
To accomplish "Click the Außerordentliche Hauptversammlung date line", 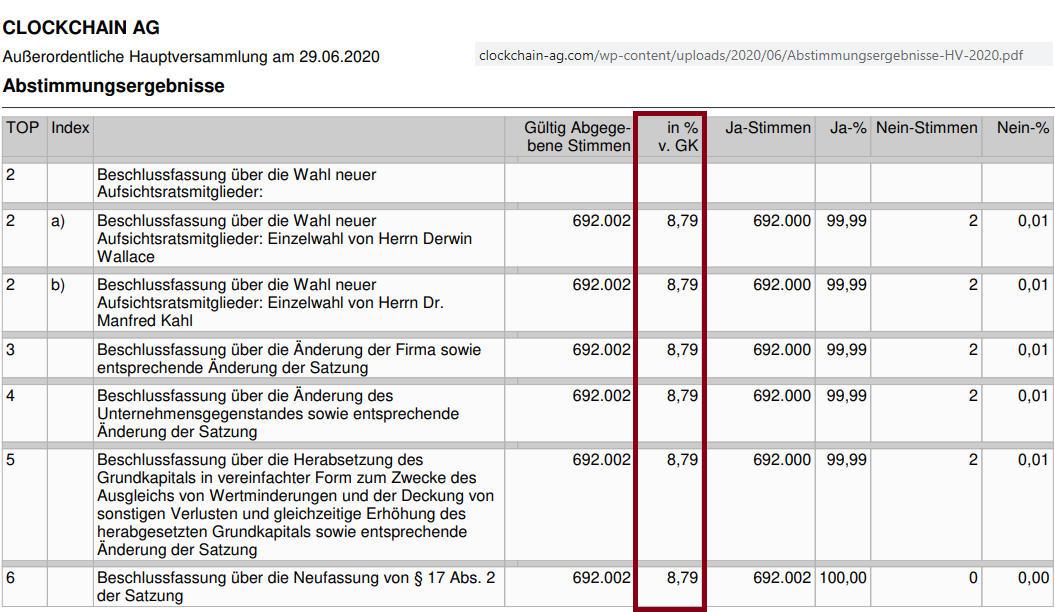I will click(x=191, y=56).
